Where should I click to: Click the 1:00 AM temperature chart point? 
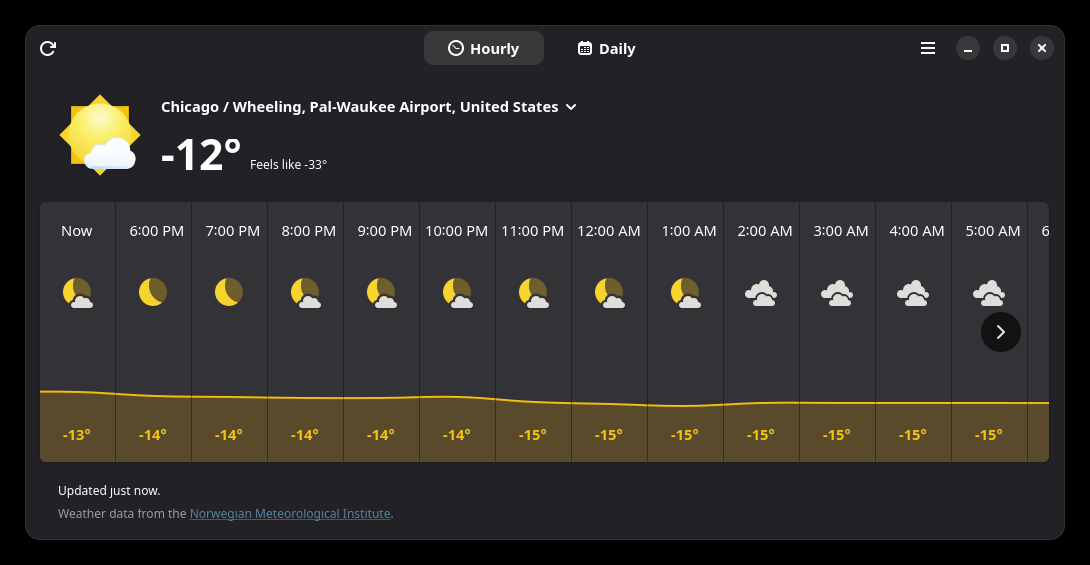(685, 406)
